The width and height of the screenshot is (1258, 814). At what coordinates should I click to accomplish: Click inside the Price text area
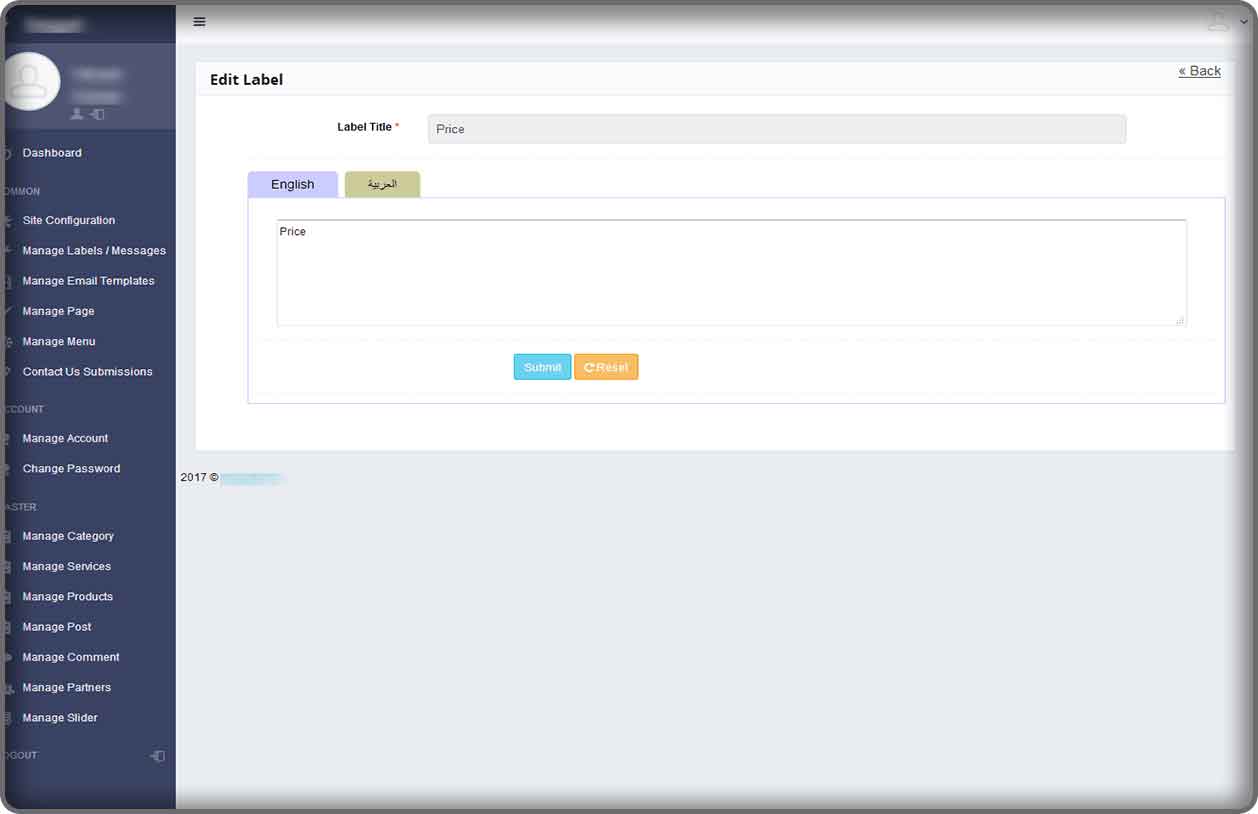point(730,272)
